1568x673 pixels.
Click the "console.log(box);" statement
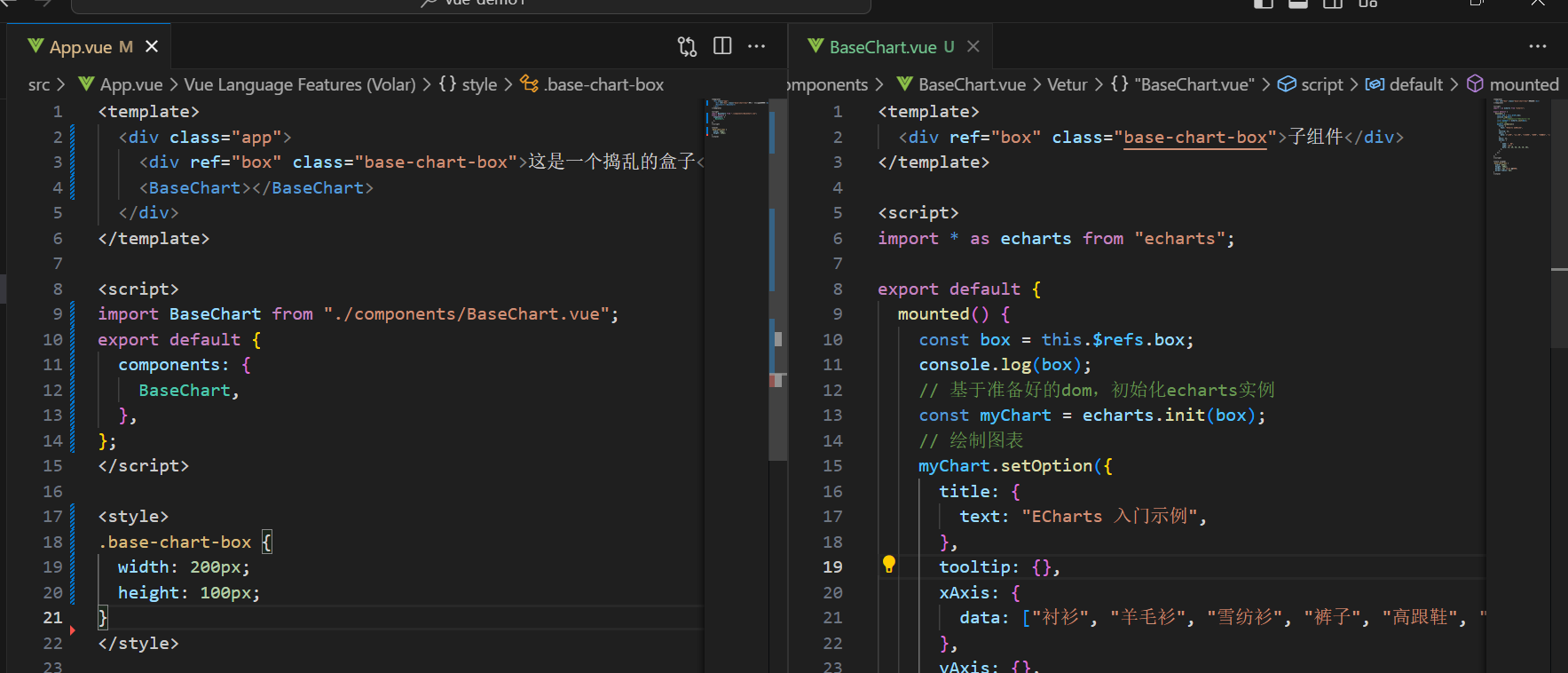(x=1005, y=365)
